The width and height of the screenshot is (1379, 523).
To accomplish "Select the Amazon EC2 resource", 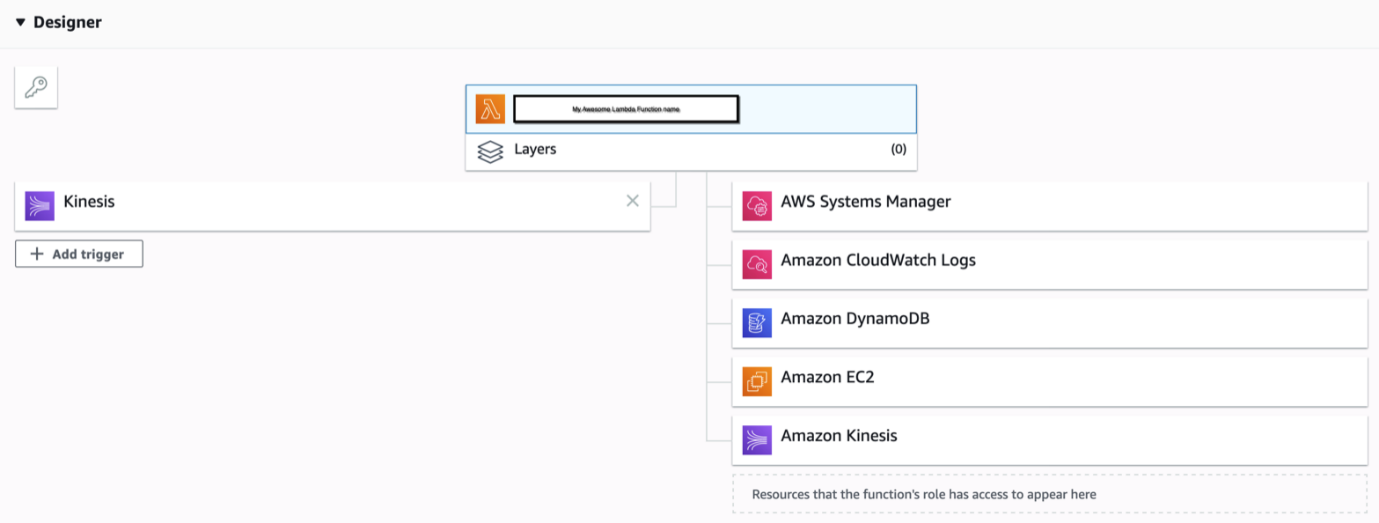I will [x=1049, y=381].
